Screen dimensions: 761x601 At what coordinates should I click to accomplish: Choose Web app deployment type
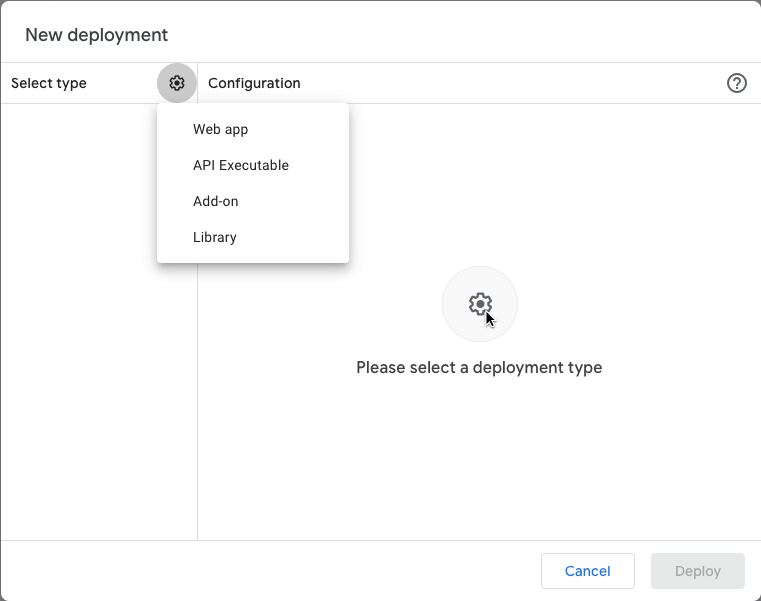(x=253, y=130)
